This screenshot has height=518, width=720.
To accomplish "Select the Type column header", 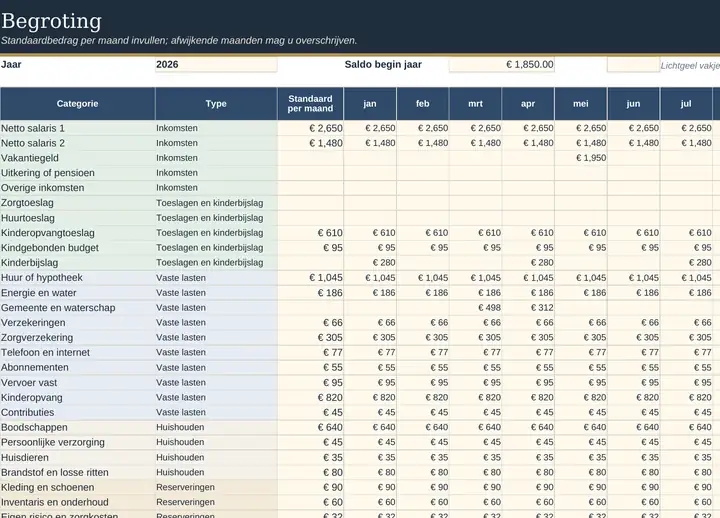I will click(216, 104).
